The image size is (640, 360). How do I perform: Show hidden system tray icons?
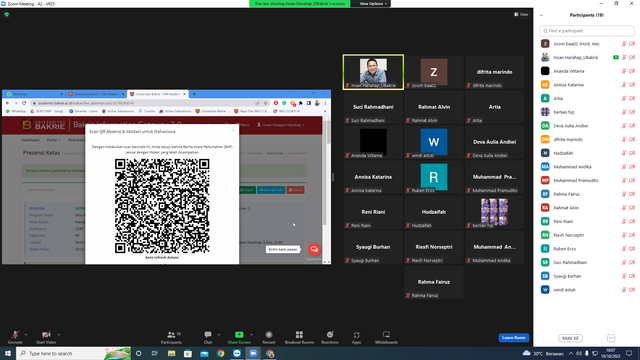tap(571, 353)
